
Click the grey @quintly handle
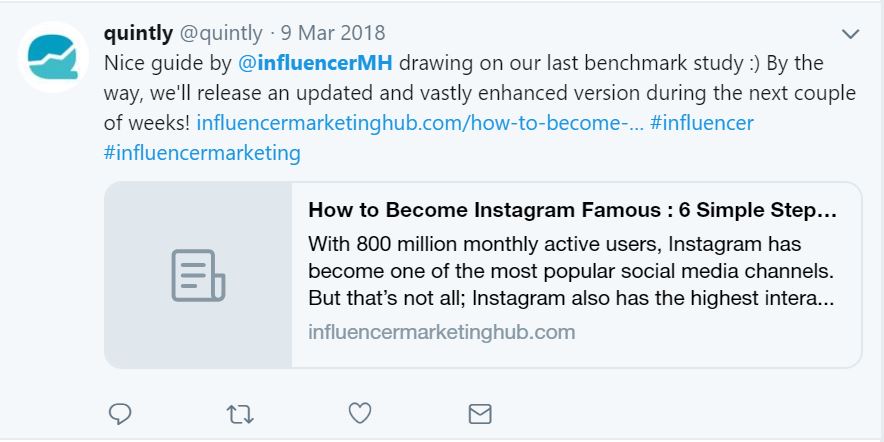pyautogui.click(x=221, y=33)
